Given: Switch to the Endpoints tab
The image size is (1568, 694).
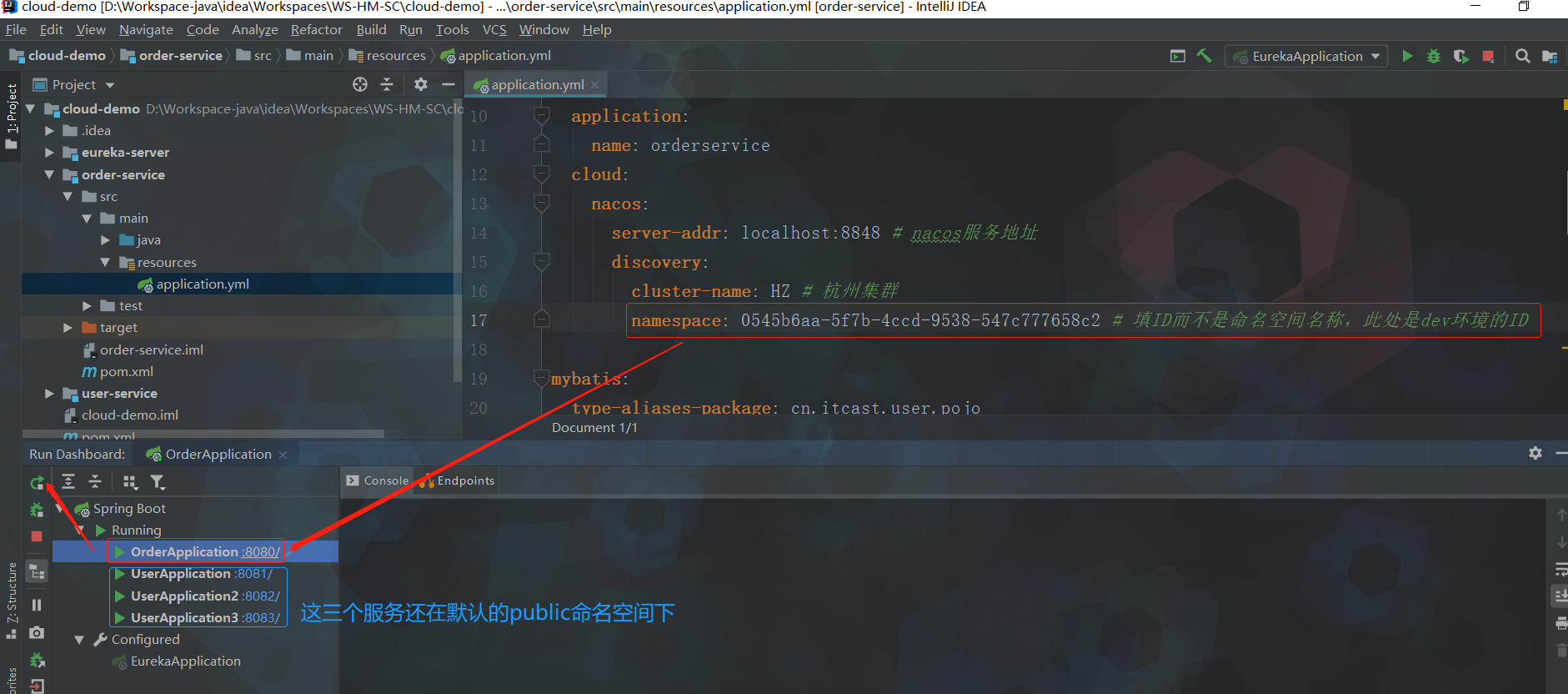Looking at the screenshot, I should [x=458, y=480].
